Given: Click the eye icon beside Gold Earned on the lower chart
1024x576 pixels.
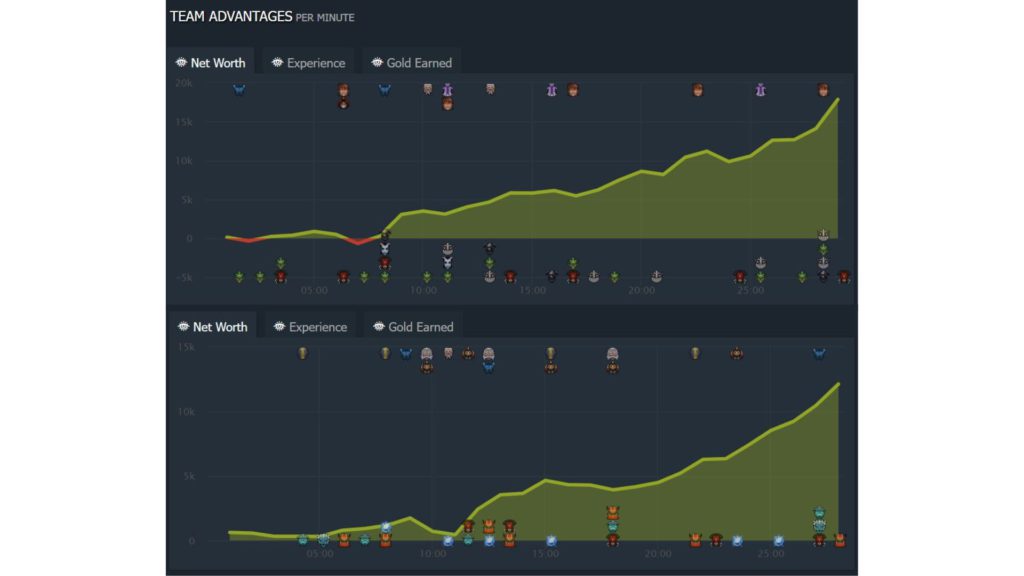Looking at the screenshot, I should [x=376, y=326].
